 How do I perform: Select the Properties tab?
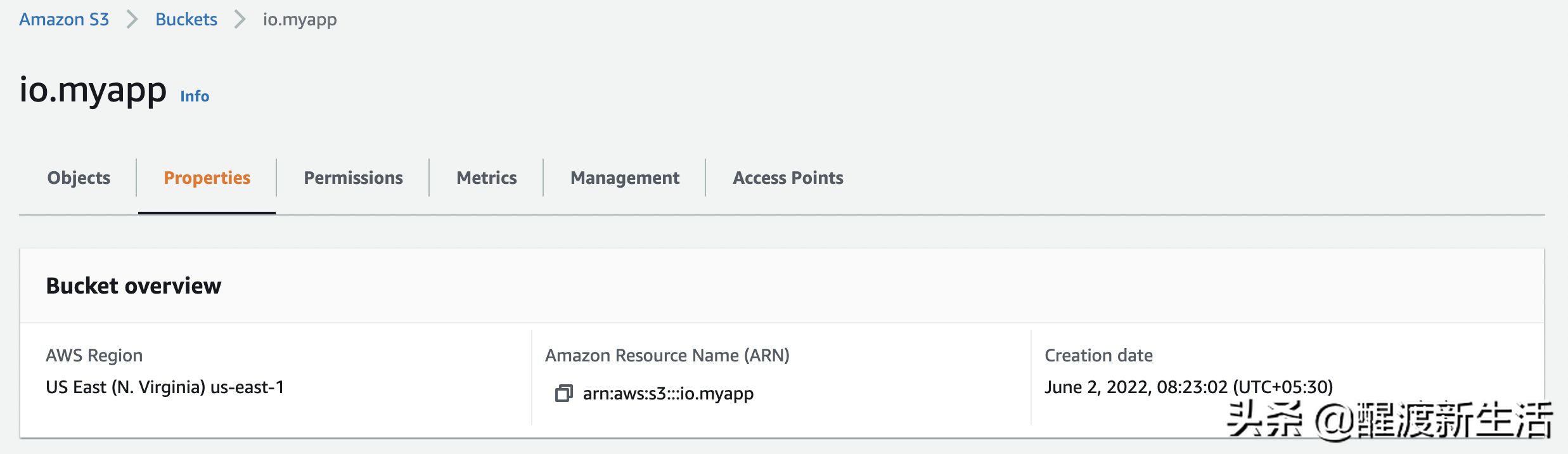tap(206, 178)
